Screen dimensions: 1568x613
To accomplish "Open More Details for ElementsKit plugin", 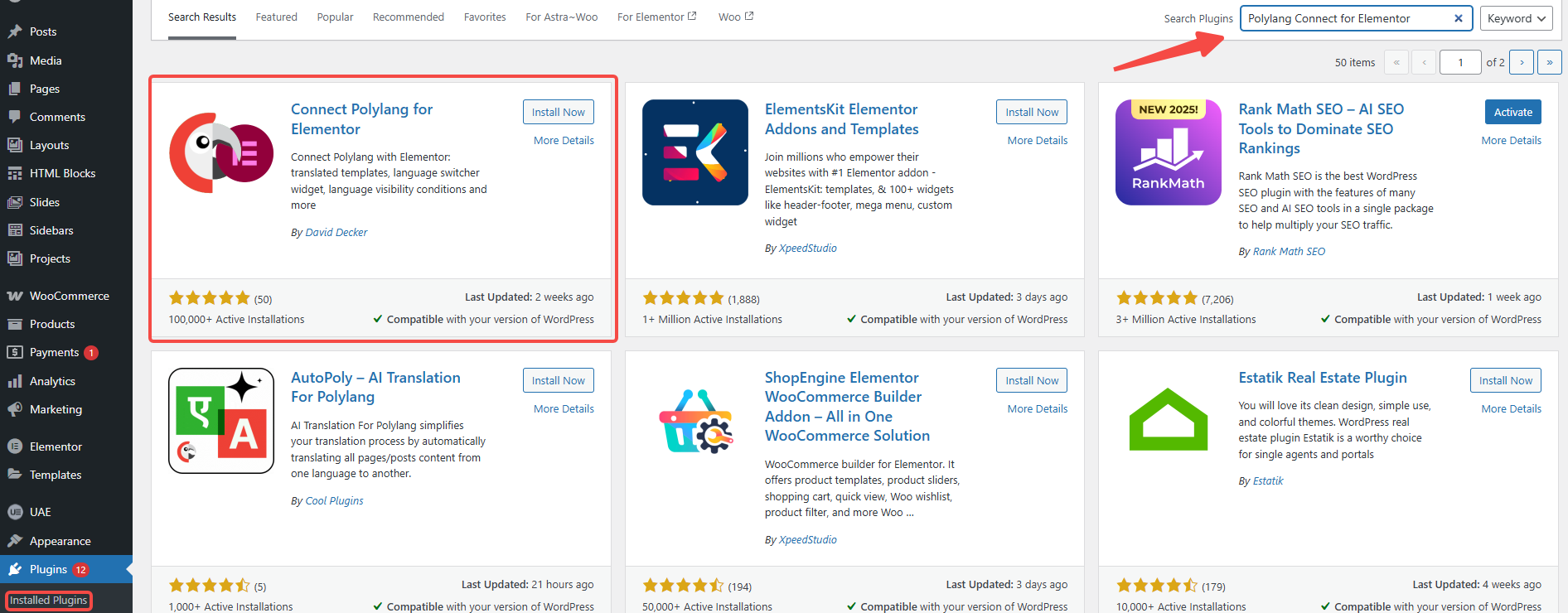I will [1037, 140].
